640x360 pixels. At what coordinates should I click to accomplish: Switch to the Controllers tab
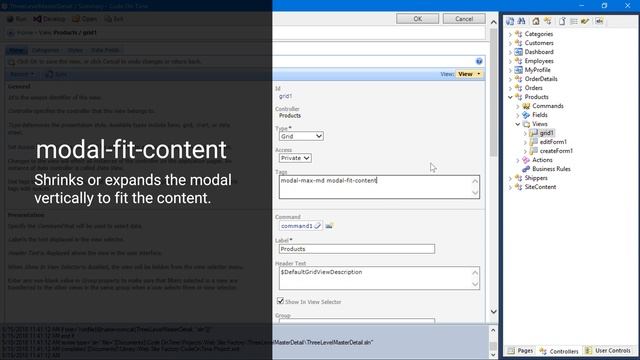[x=559, y=351]
